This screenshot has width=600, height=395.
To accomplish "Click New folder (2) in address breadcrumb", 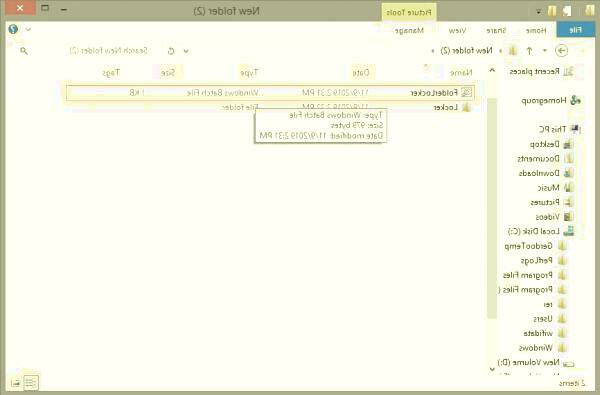I will (466, 51).
